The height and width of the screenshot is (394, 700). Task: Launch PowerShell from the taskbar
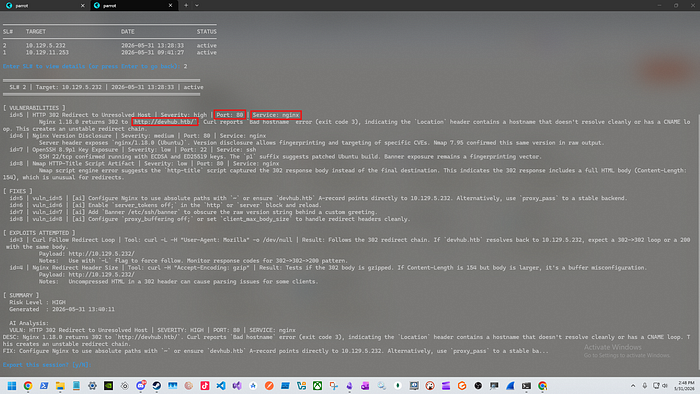(44, 386)
